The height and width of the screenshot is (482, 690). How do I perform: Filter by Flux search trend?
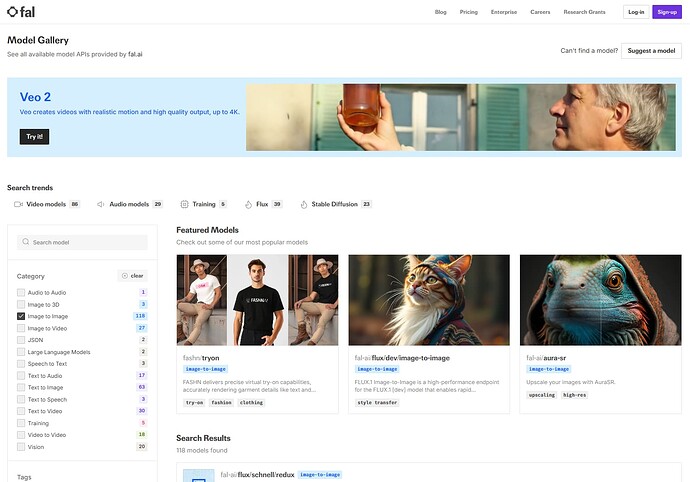click(263, 204)
